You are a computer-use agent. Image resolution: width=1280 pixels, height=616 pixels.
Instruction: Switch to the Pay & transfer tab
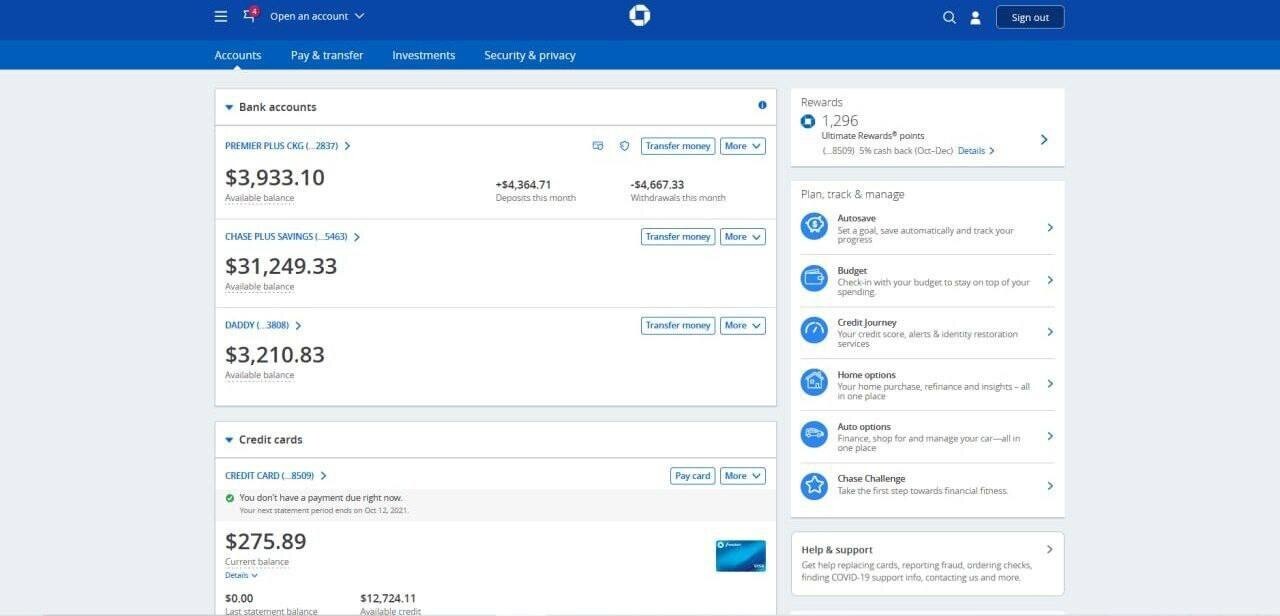click(327, 55)
